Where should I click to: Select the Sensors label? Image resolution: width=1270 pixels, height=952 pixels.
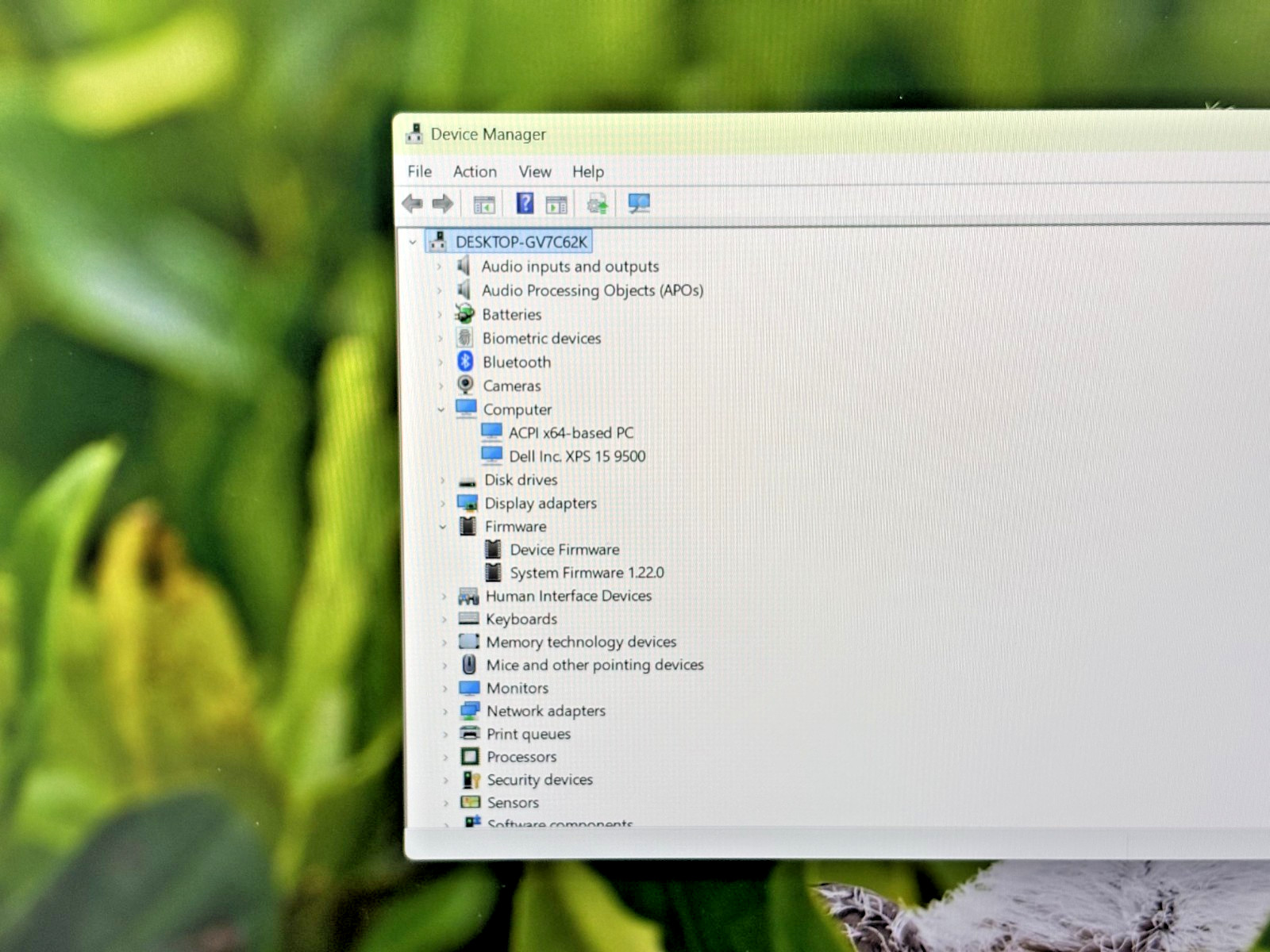513,802
